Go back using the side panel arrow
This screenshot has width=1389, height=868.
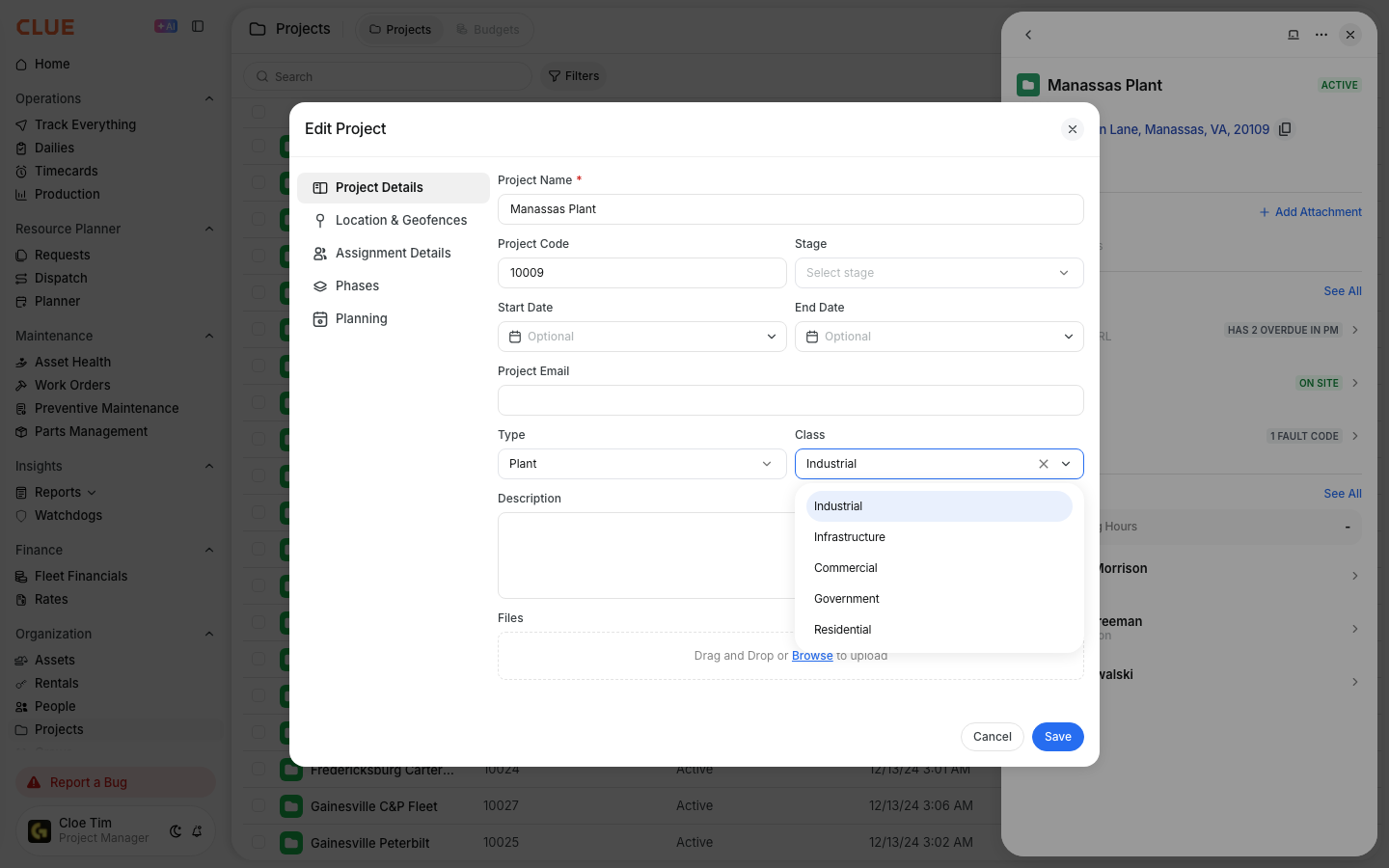point(1028,35)
